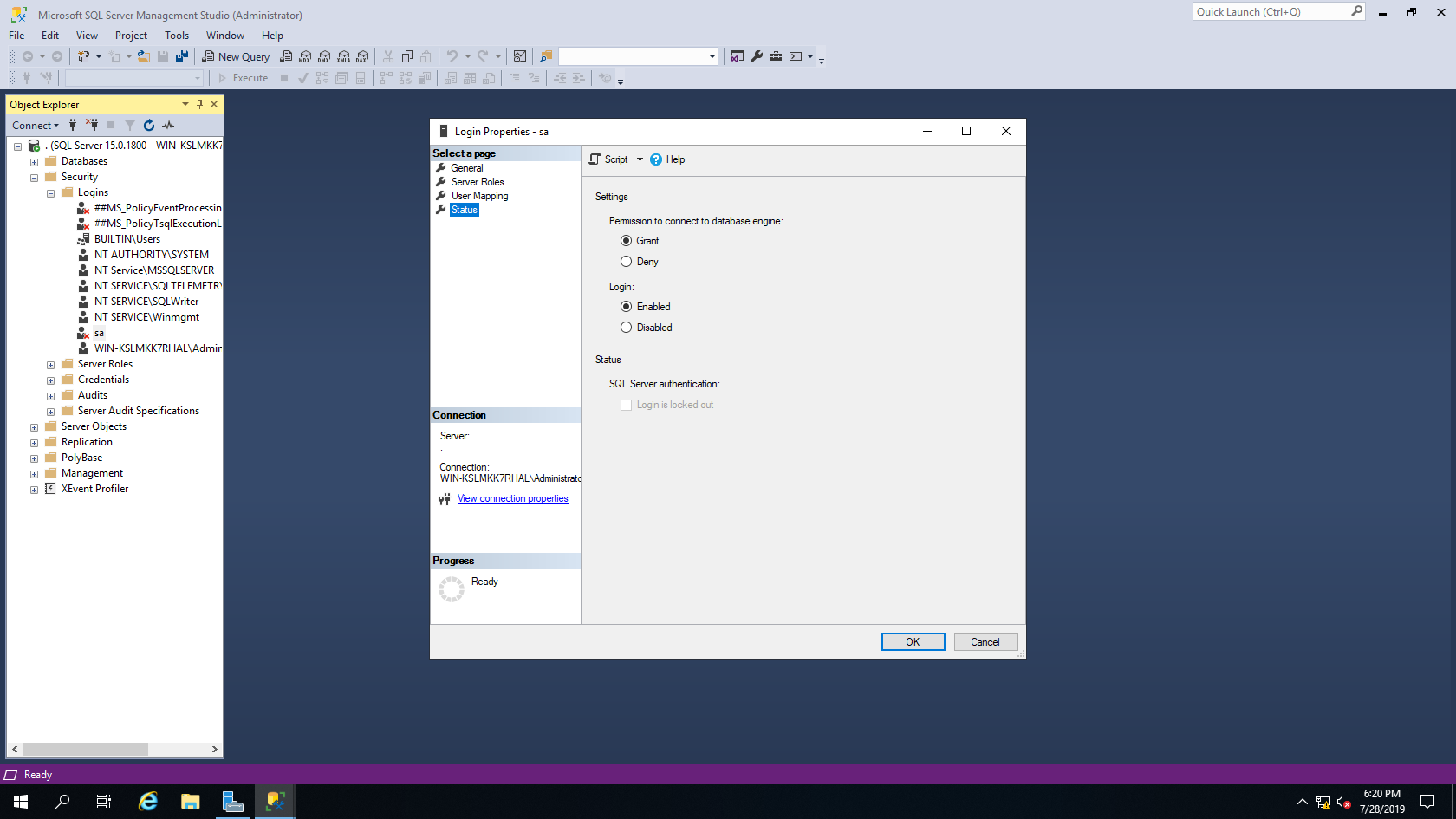The height and width of the screenshot is (819, 1456).
Task: Click OK in Login Properties dialog
Action: click(913, 642)
